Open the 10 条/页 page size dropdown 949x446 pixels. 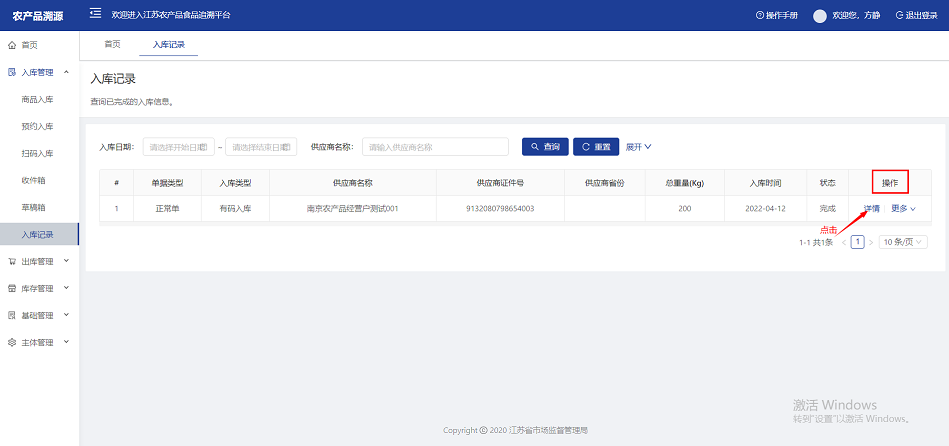click(903, 242)
